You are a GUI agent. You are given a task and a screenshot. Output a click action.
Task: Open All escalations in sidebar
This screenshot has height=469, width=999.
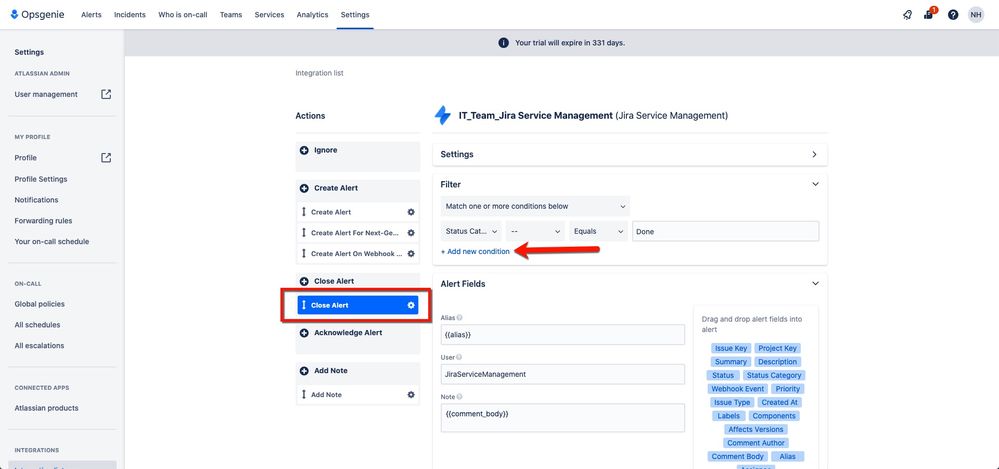[x=39, y=346]
